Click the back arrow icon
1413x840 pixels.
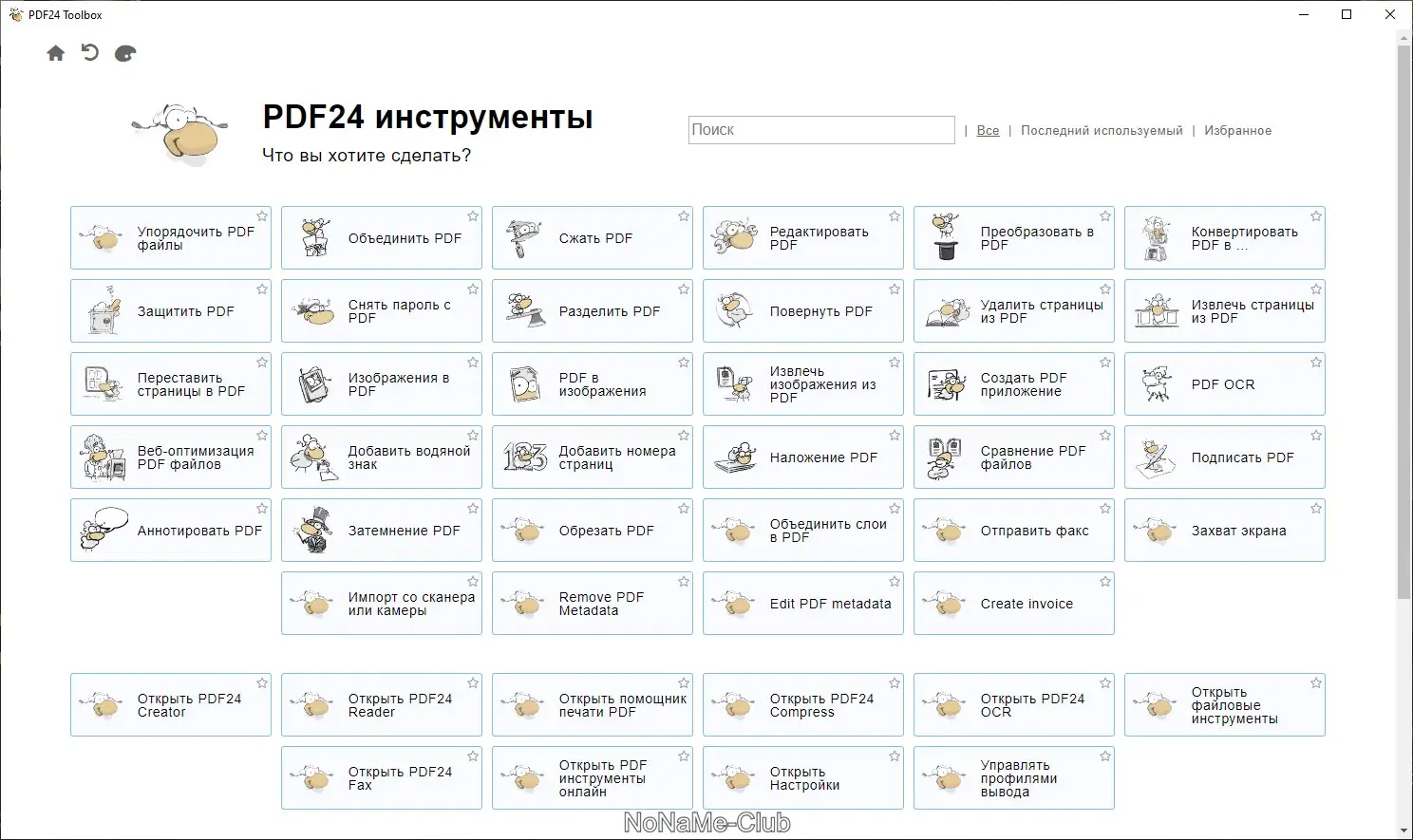[90, 53]
